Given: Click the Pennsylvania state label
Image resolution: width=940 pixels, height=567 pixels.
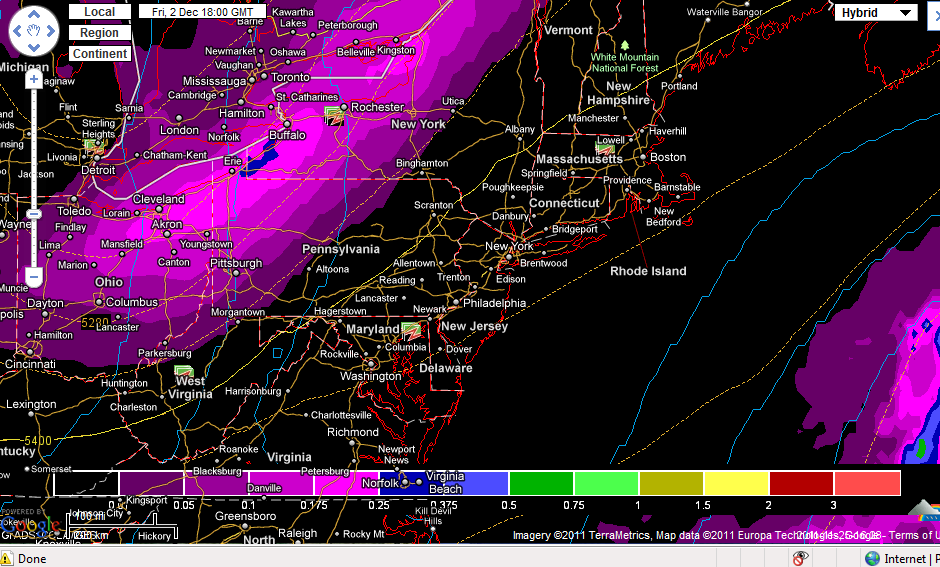Looking at the screenshot, I should point(341,249).
